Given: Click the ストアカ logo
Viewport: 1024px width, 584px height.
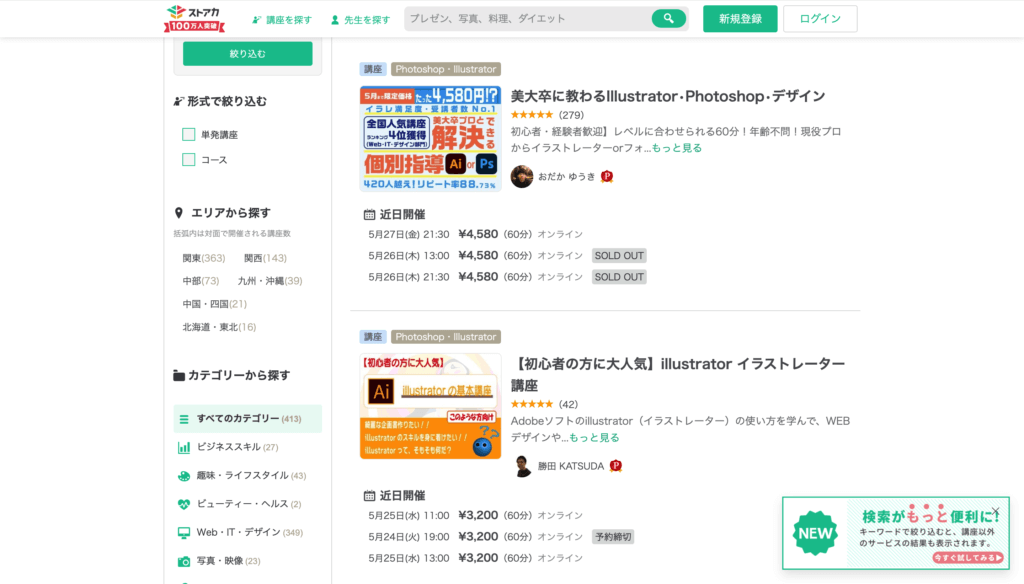Looking at the screenshot, I should (x=195, y=18).
